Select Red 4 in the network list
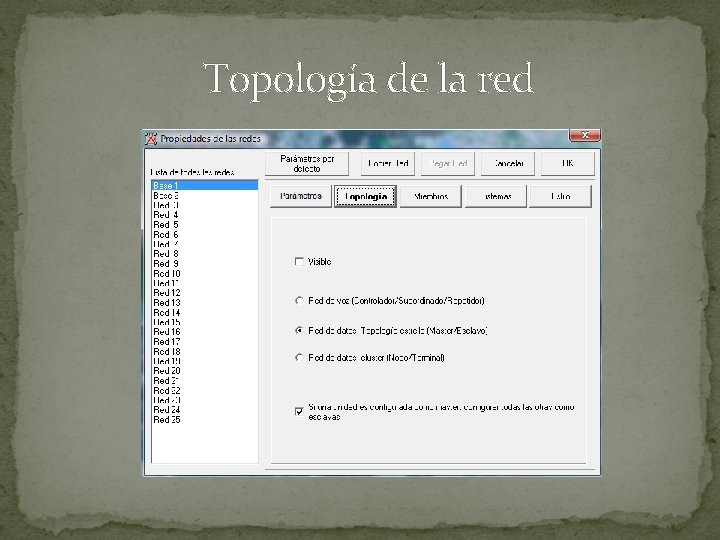The height and width of the screenshot is (540, 720). click(x=205, y=215)
